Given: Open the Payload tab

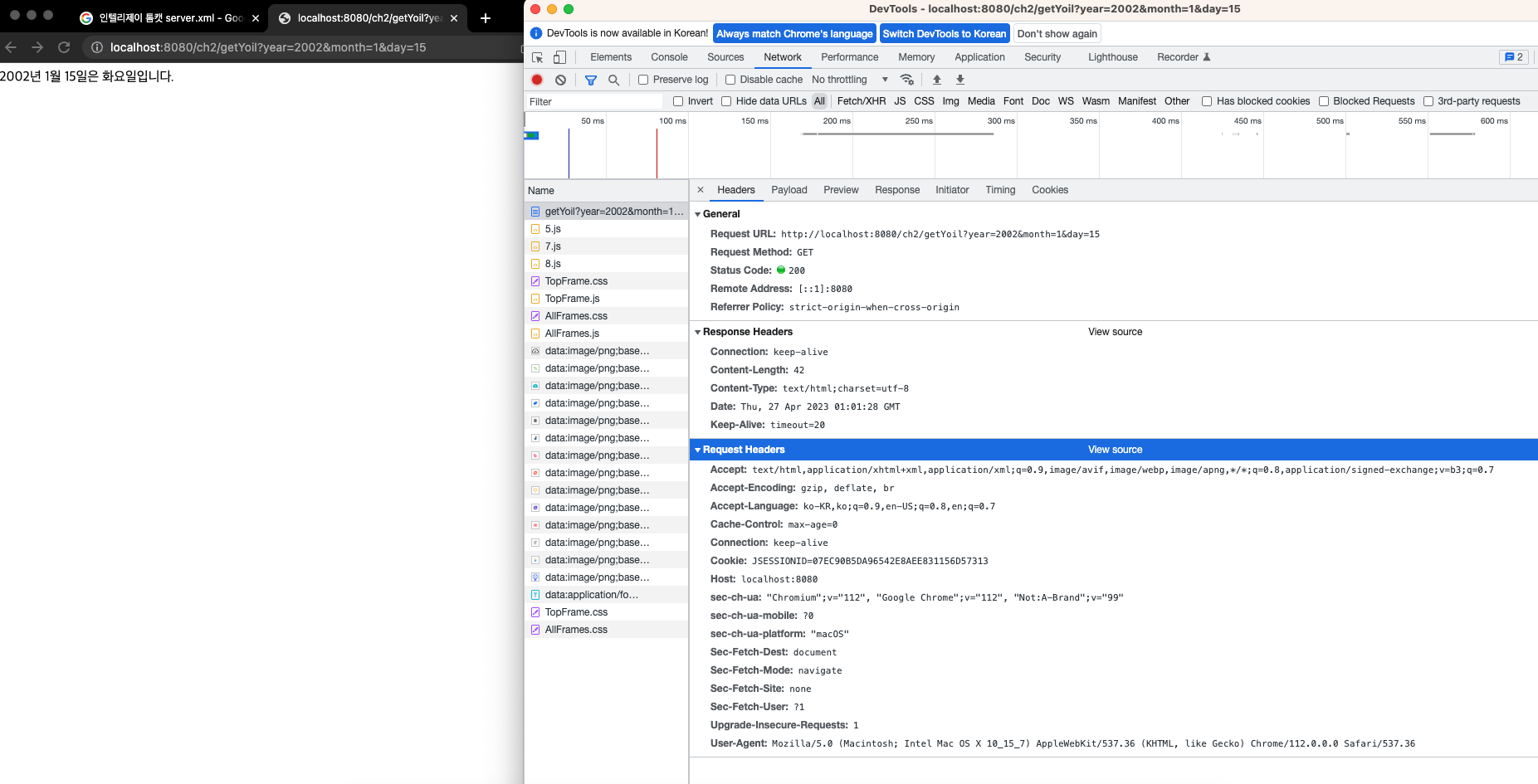Looking at the screenshot, I should [789, 190].
